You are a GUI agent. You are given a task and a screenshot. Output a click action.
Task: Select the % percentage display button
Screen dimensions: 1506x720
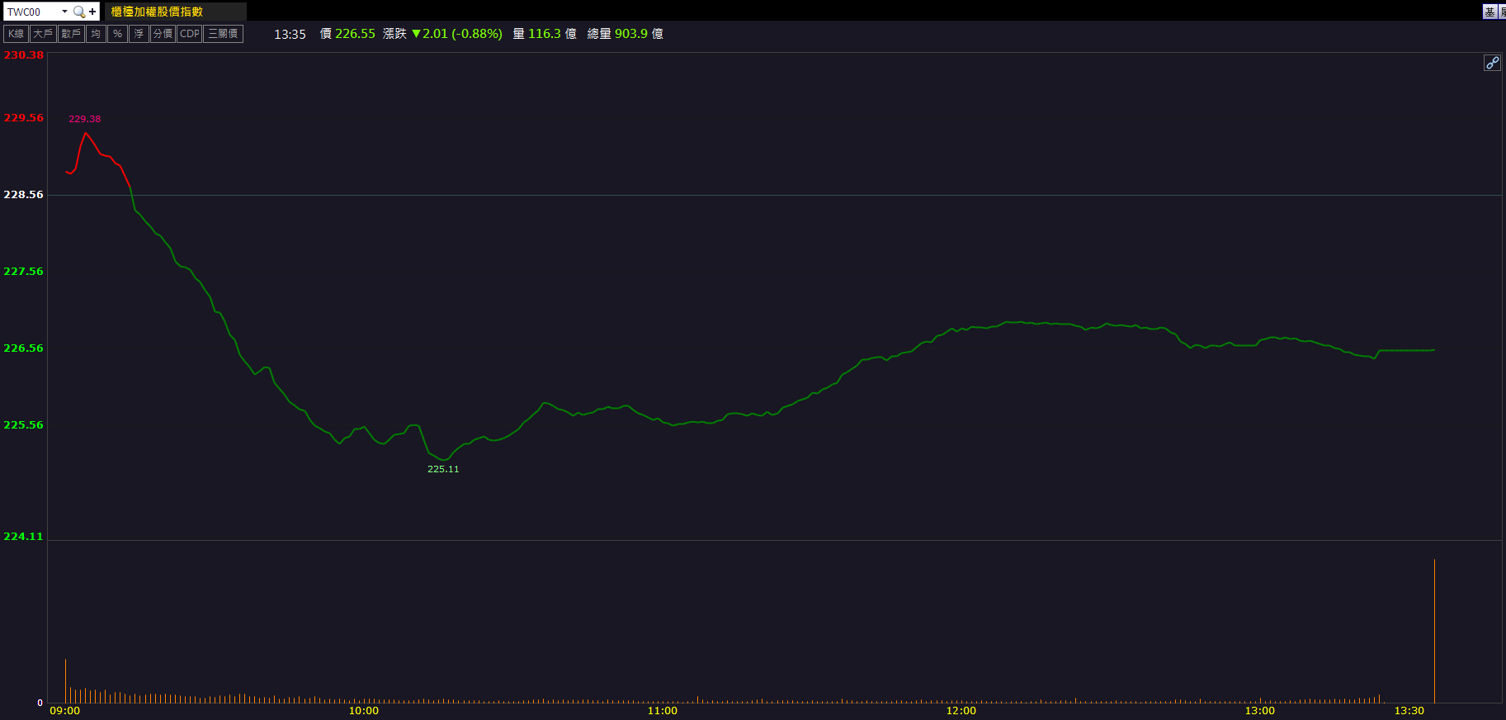117,34
